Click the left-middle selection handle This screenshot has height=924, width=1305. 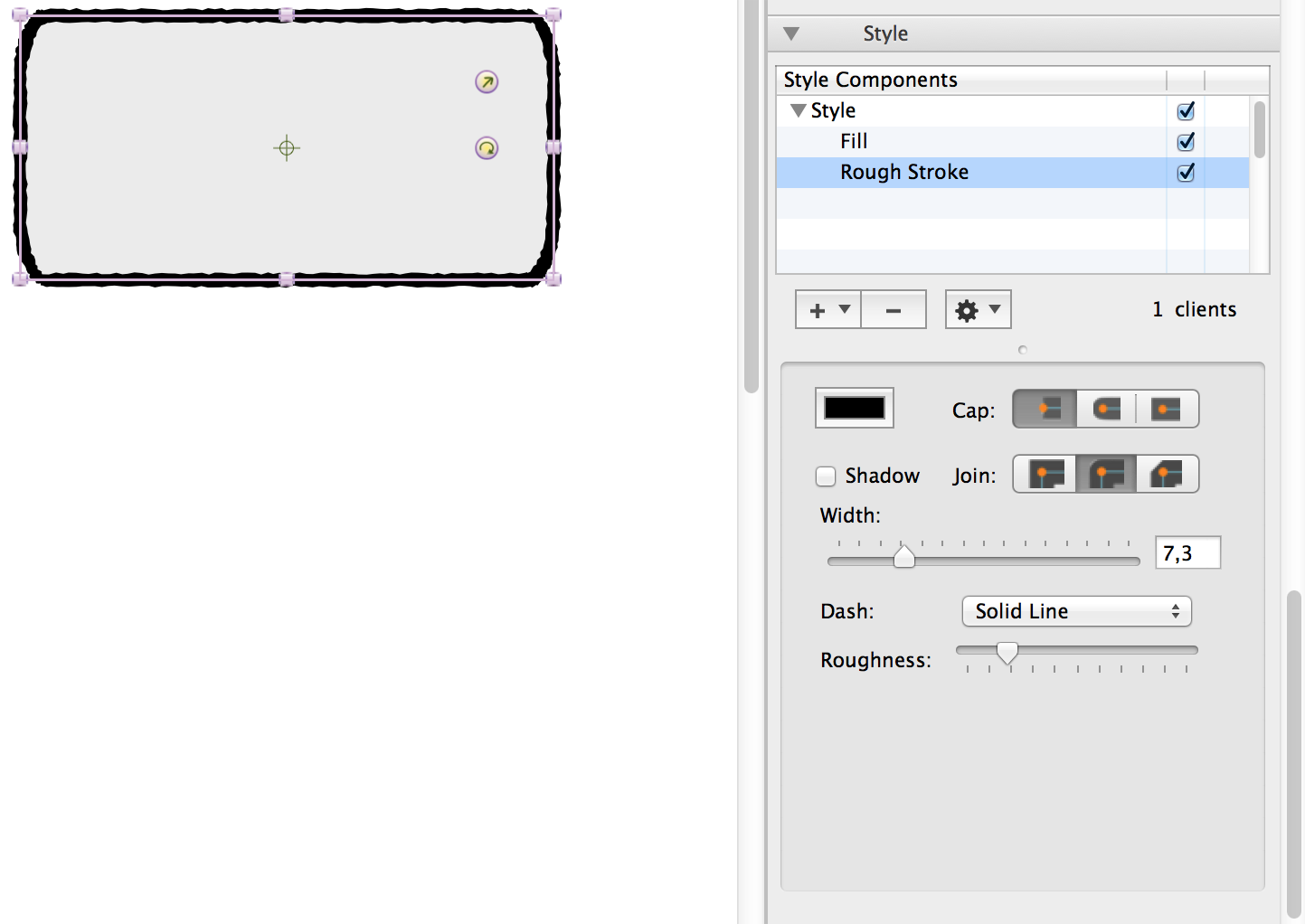click(x=20, y=147)
